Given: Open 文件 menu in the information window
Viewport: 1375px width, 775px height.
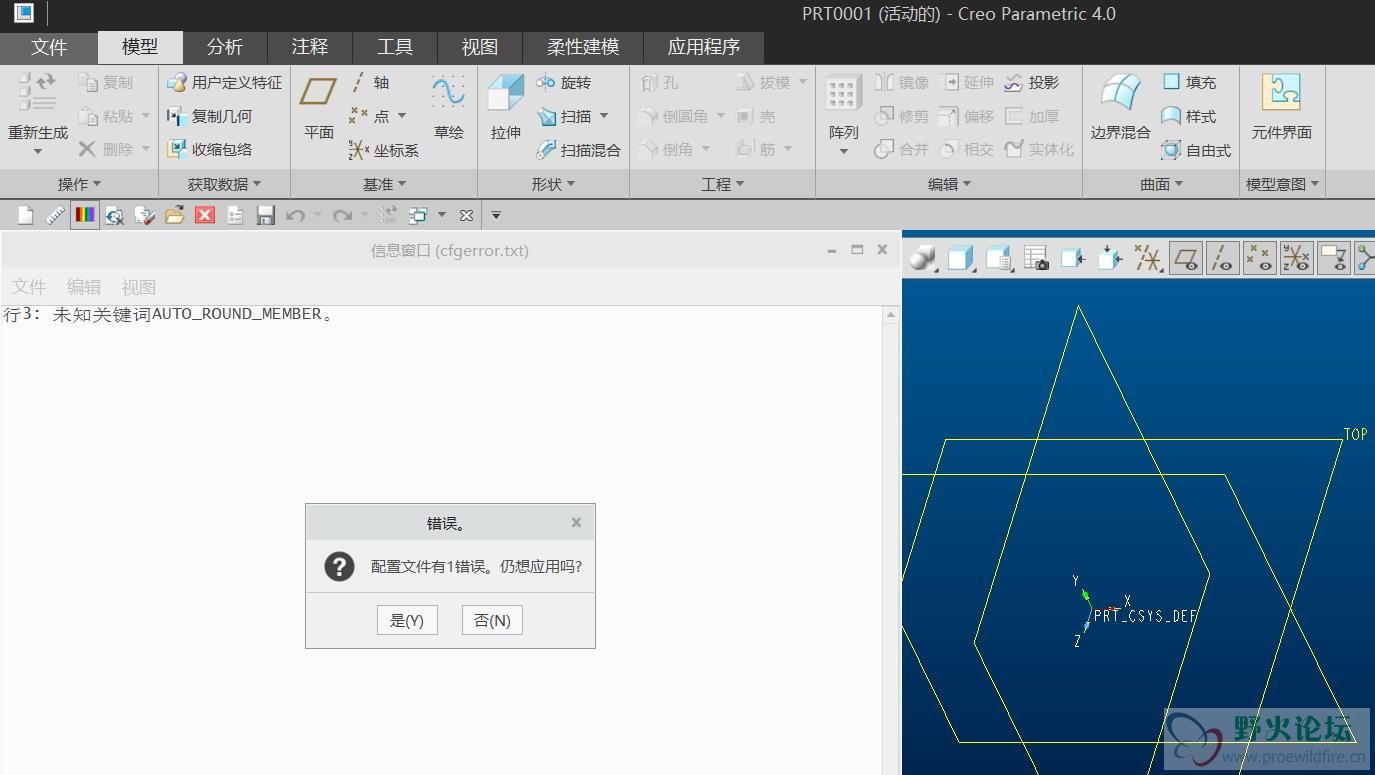Looking at the screenshot, I should (x=29, y=287).
